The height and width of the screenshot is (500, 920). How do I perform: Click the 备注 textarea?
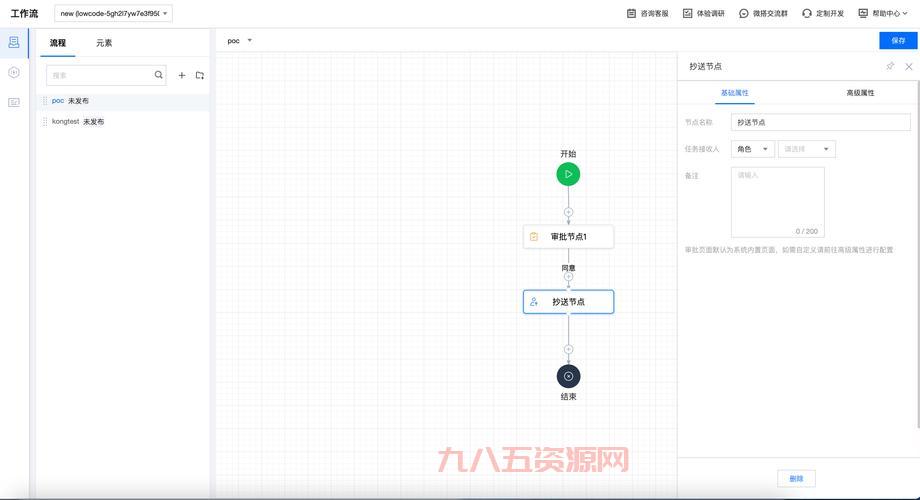(x=777, y=202)
